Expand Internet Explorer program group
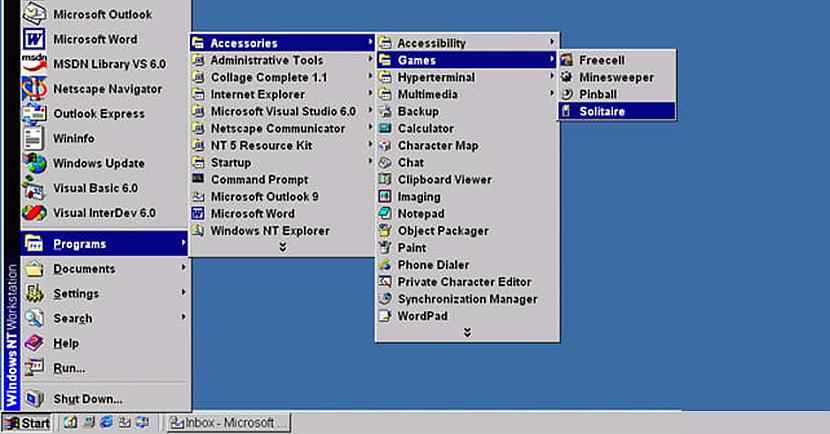 click(282, 95)
